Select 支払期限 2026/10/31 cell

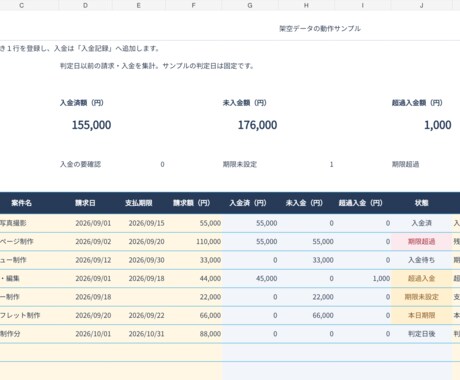tap(139, 334)
